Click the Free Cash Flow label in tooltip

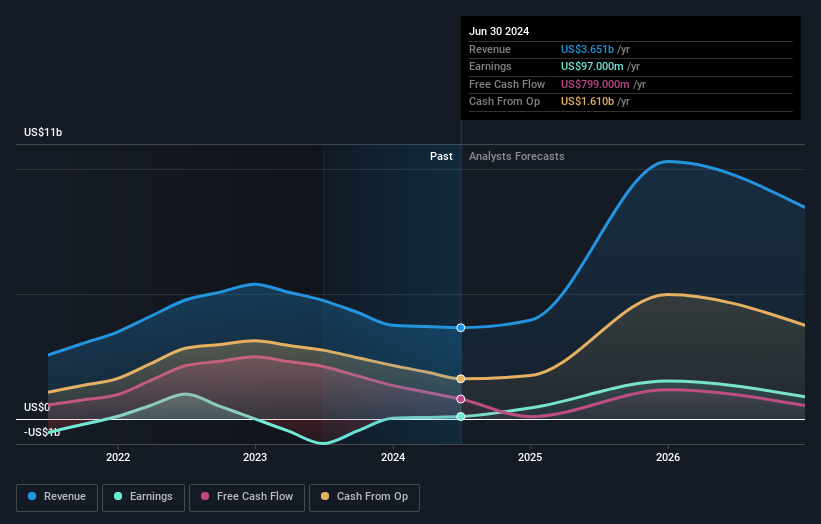click(507, 84)
